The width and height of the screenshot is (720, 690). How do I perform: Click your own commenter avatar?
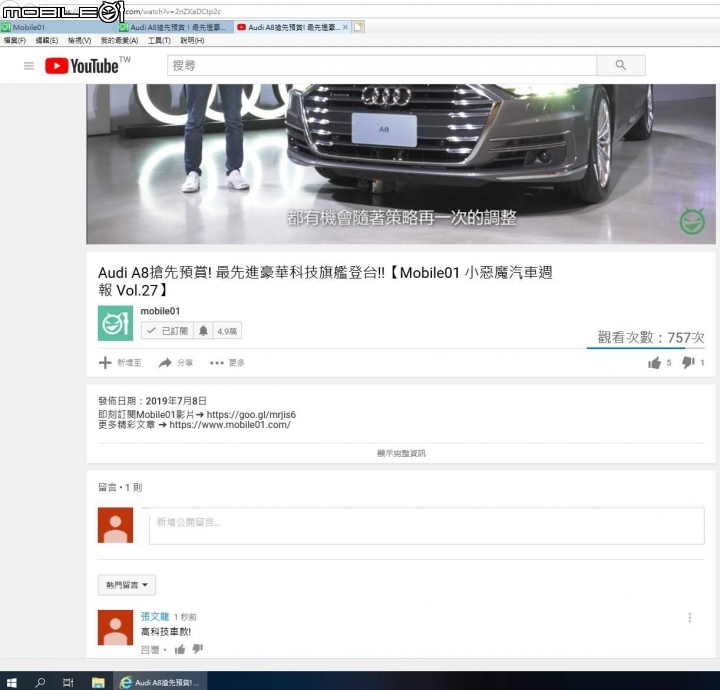(115, 525)
